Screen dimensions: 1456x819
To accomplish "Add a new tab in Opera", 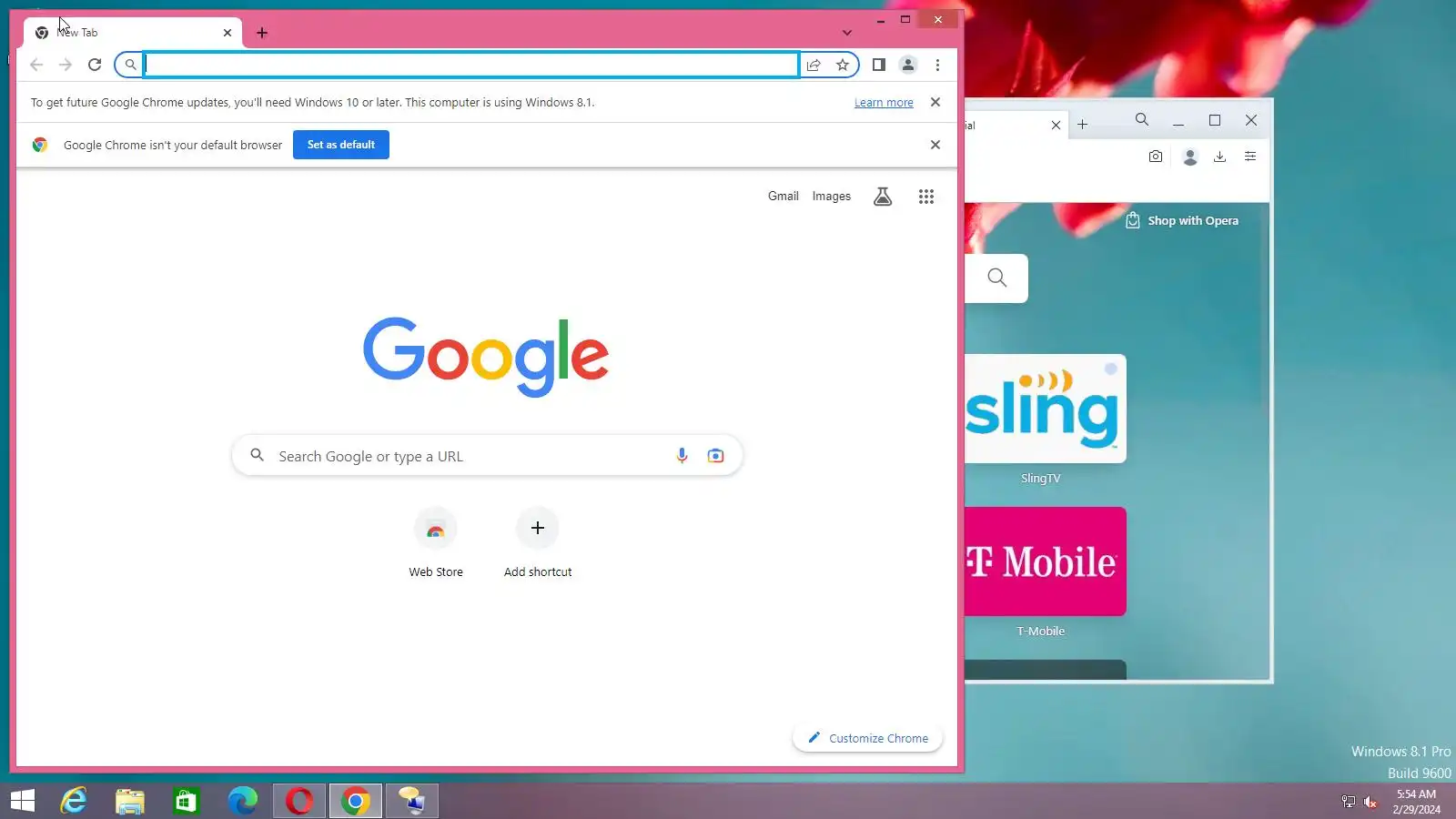I will tap(1083, 125).
